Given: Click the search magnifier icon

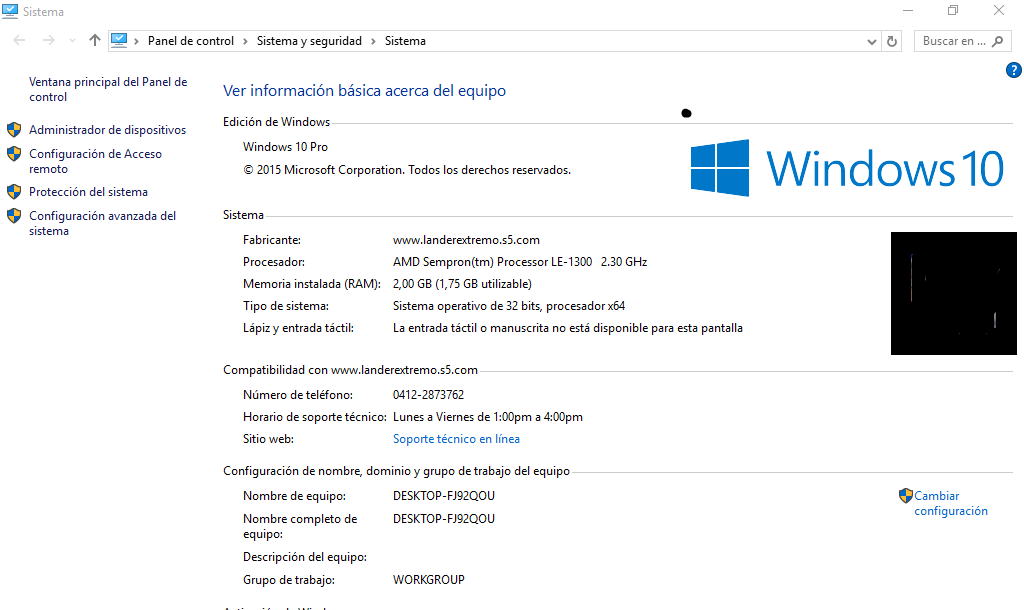Looking at the screenshot, I should tap(997, 41).
